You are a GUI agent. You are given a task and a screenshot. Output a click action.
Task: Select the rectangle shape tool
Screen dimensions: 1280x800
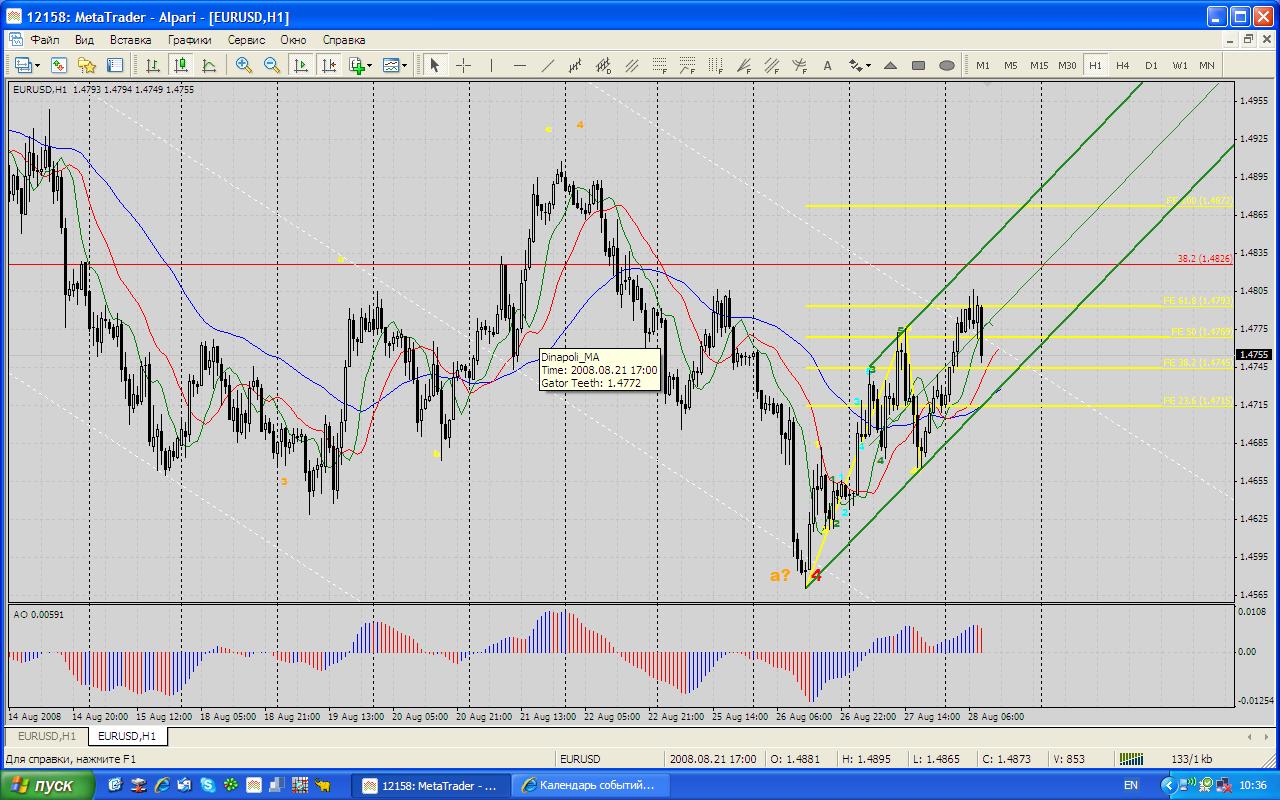coord(918,65)
